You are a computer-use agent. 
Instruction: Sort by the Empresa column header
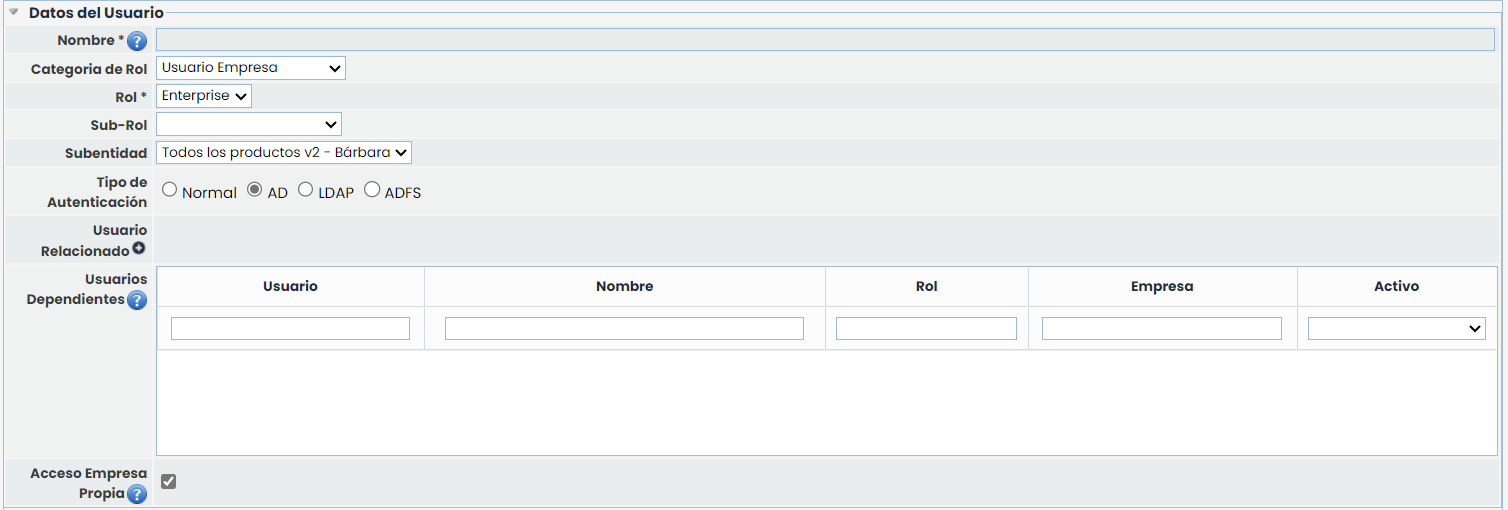click(1162, 286)
